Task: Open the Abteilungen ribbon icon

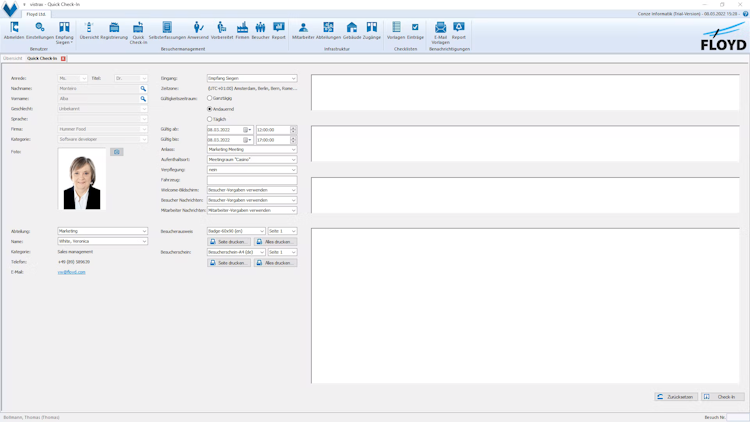Action: tap(328, 30)
